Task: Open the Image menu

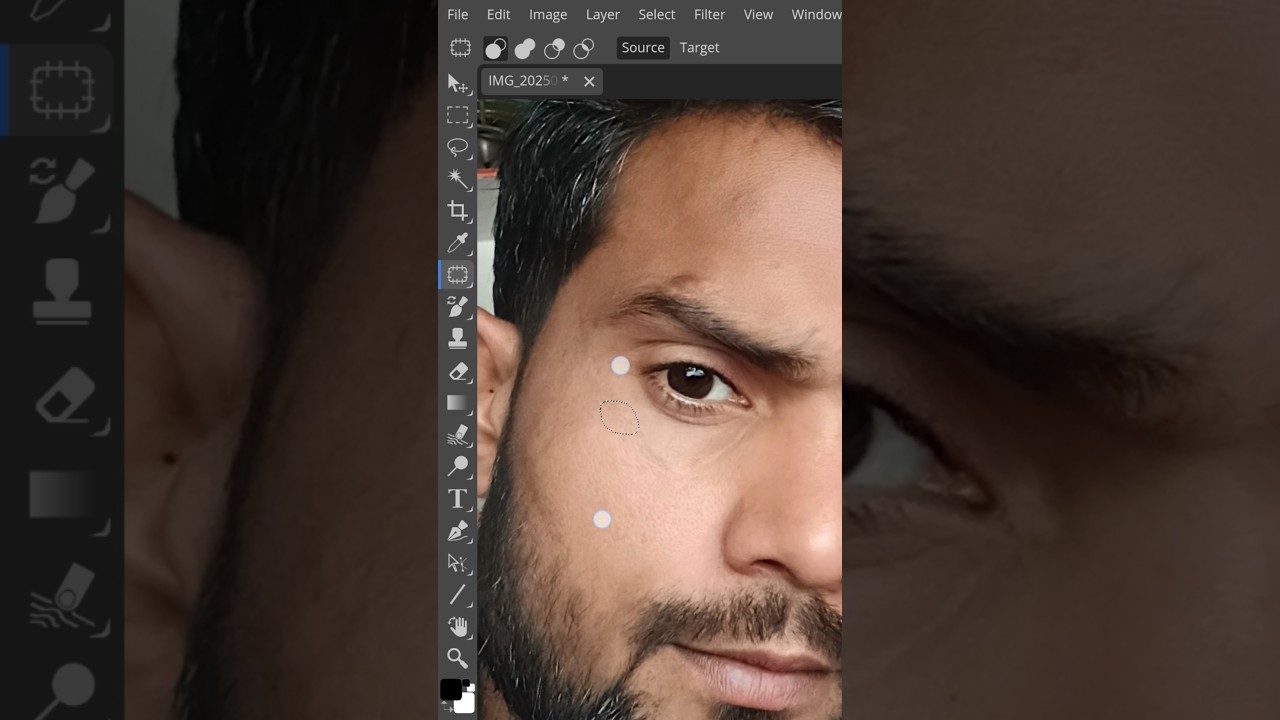Action: [548, 14]
